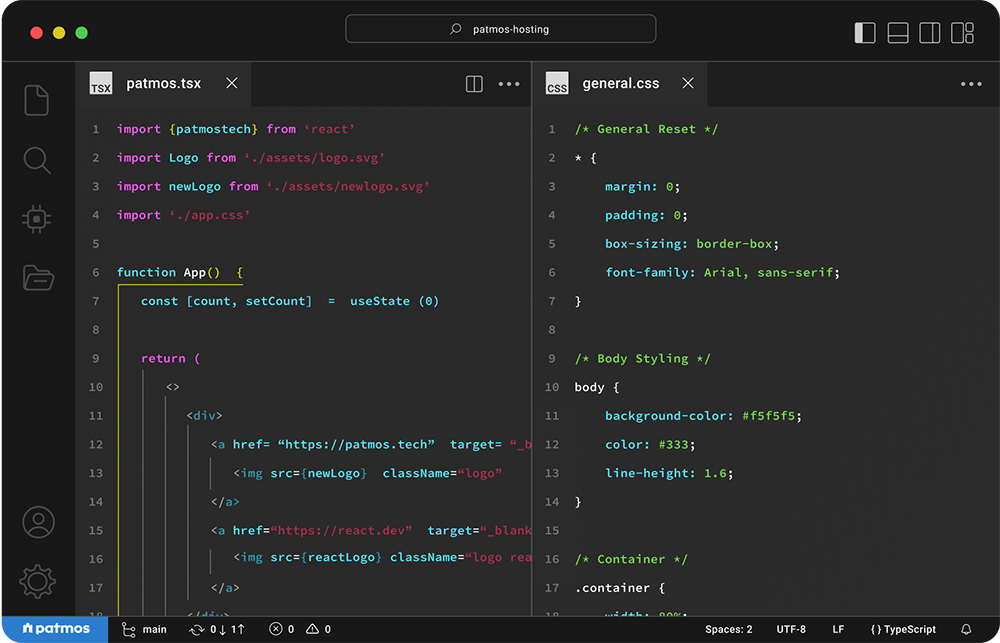The image size is (1000, 643).
Task: Click 'body {' selector in general.css
Action: point(596,387)
